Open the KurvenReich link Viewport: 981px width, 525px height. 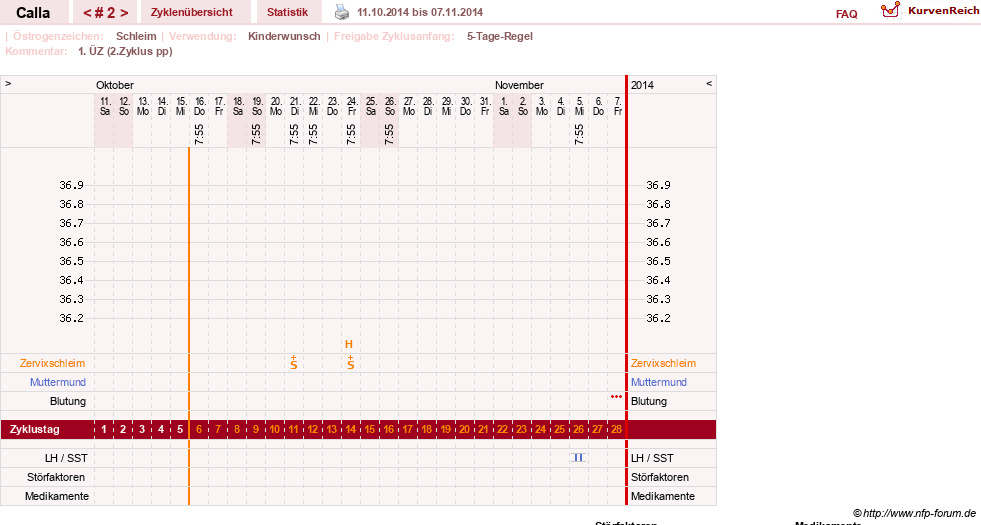click(943, 11)
